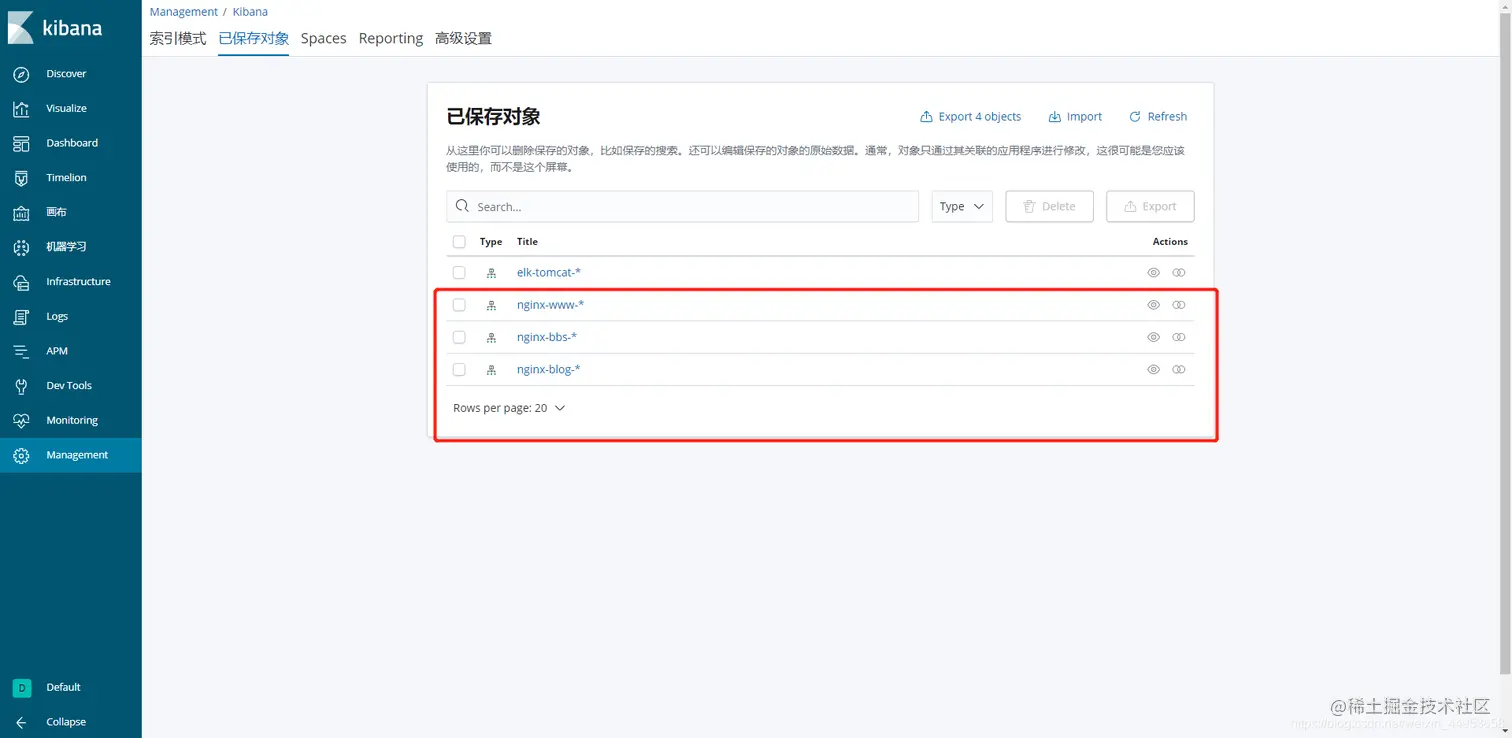Screen dimensions: 1512x738
Task: Click the Default space avatar icon
Action: coord(21,687)
